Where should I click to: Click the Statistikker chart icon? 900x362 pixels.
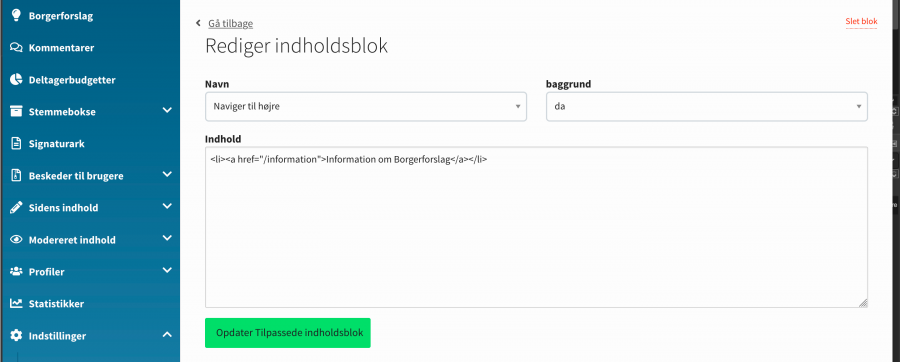(16, 303)
